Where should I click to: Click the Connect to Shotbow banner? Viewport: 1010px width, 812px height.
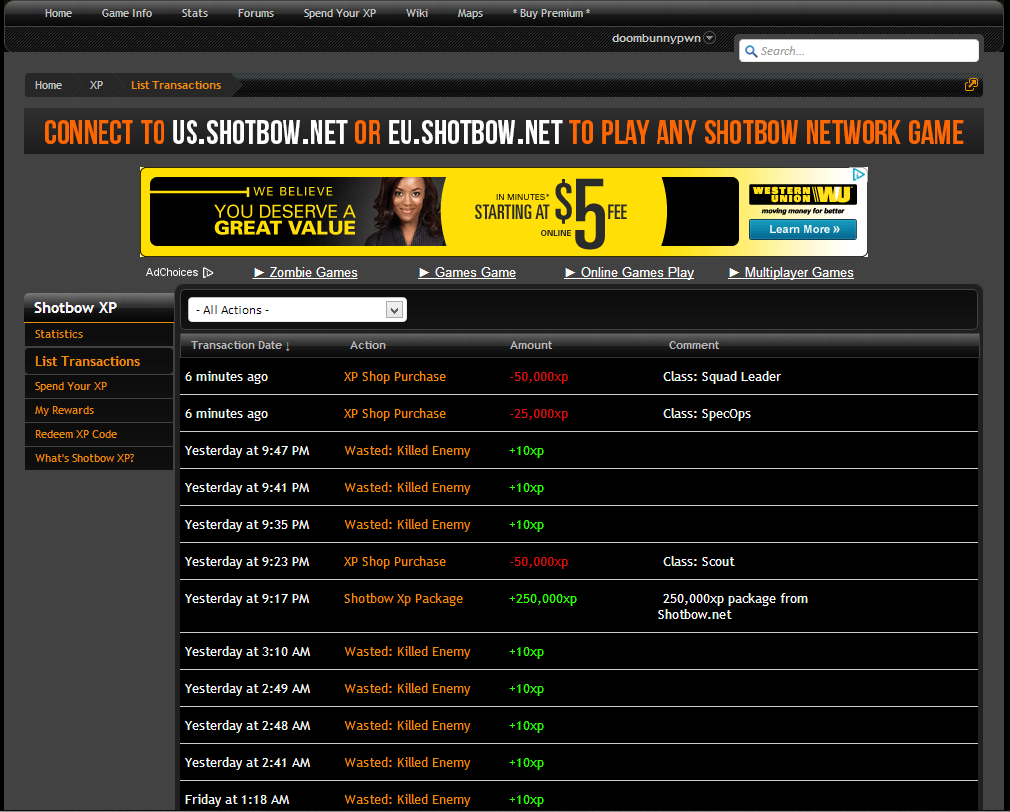504,132
